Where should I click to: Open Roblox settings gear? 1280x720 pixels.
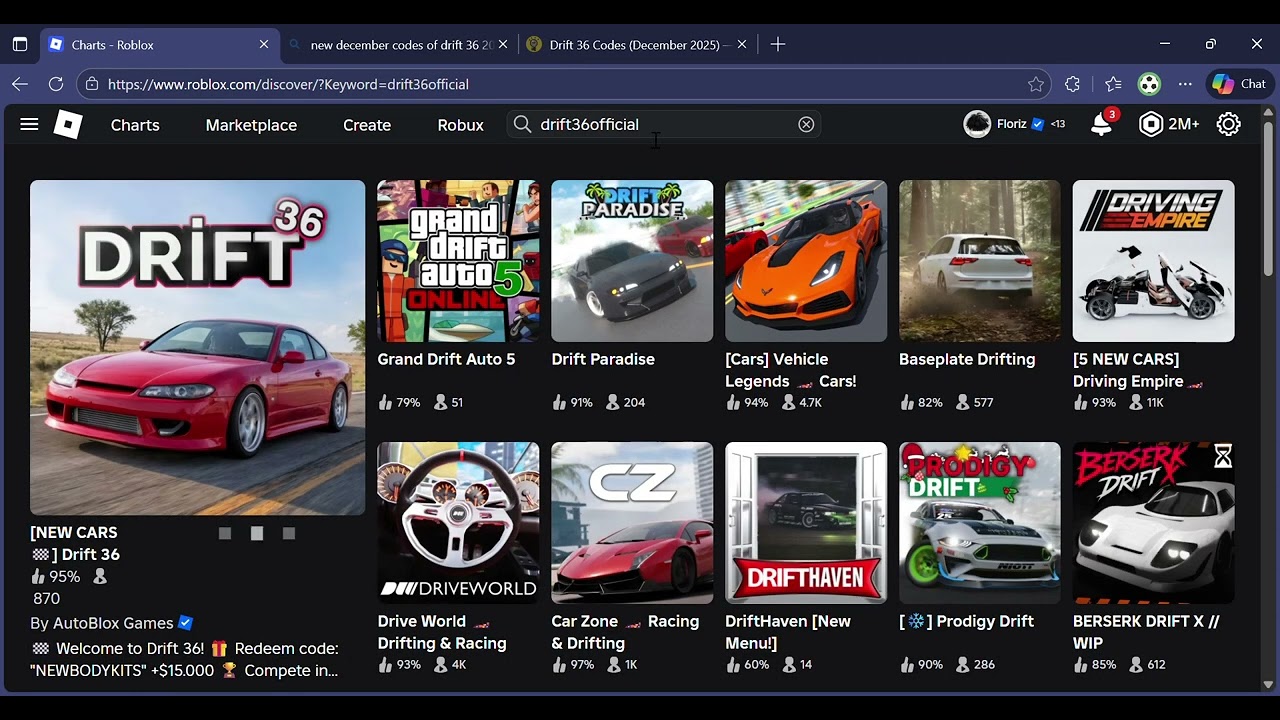click(1229, 124)
